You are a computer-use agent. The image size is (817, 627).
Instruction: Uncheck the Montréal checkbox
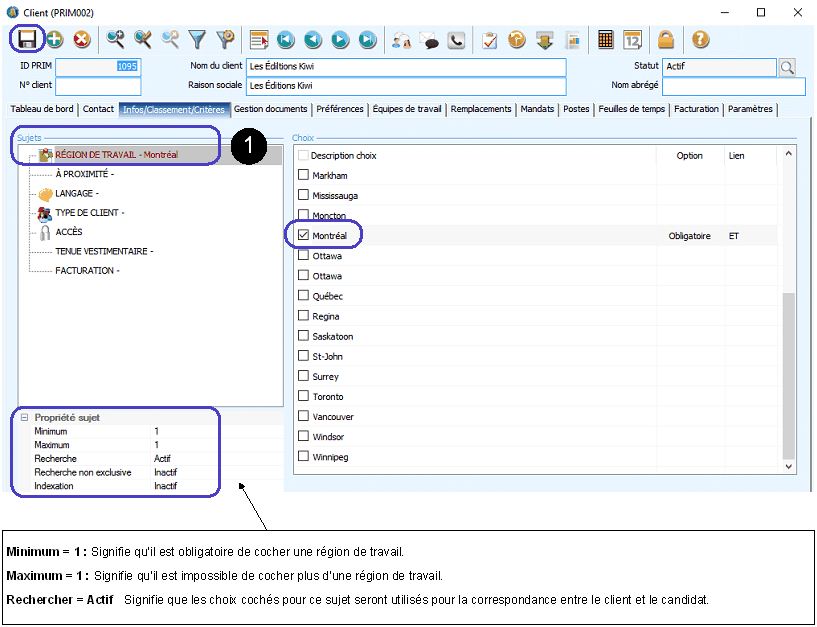(x=304, y=236)
